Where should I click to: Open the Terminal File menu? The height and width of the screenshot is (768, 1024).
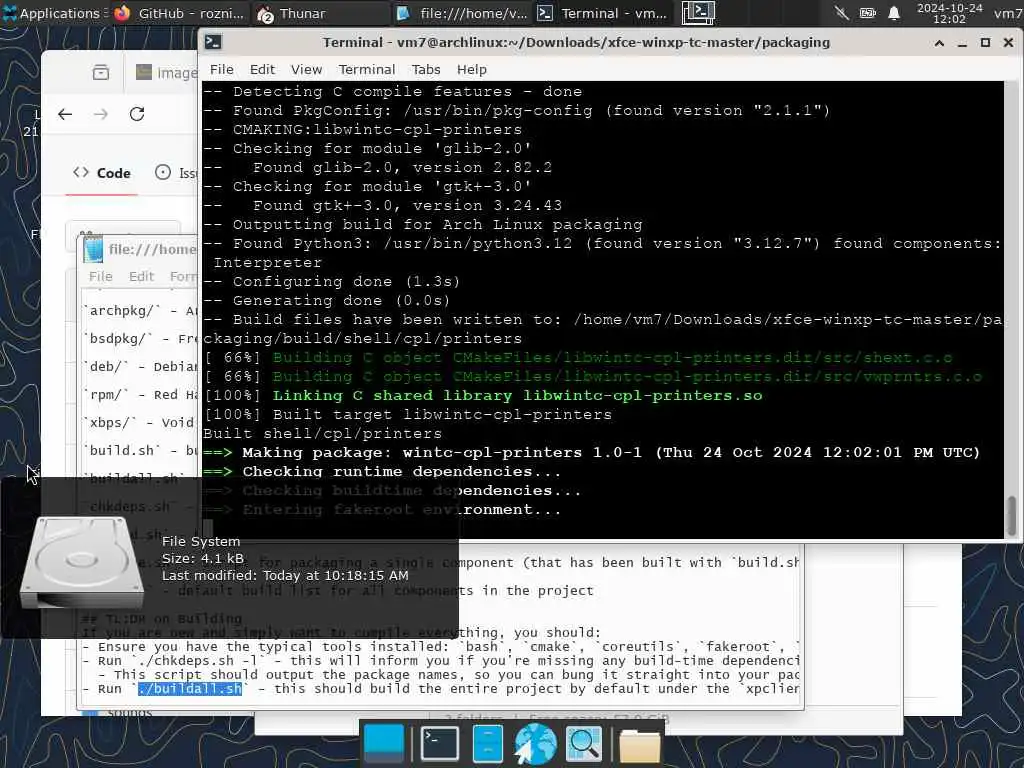tap(221, 69)
